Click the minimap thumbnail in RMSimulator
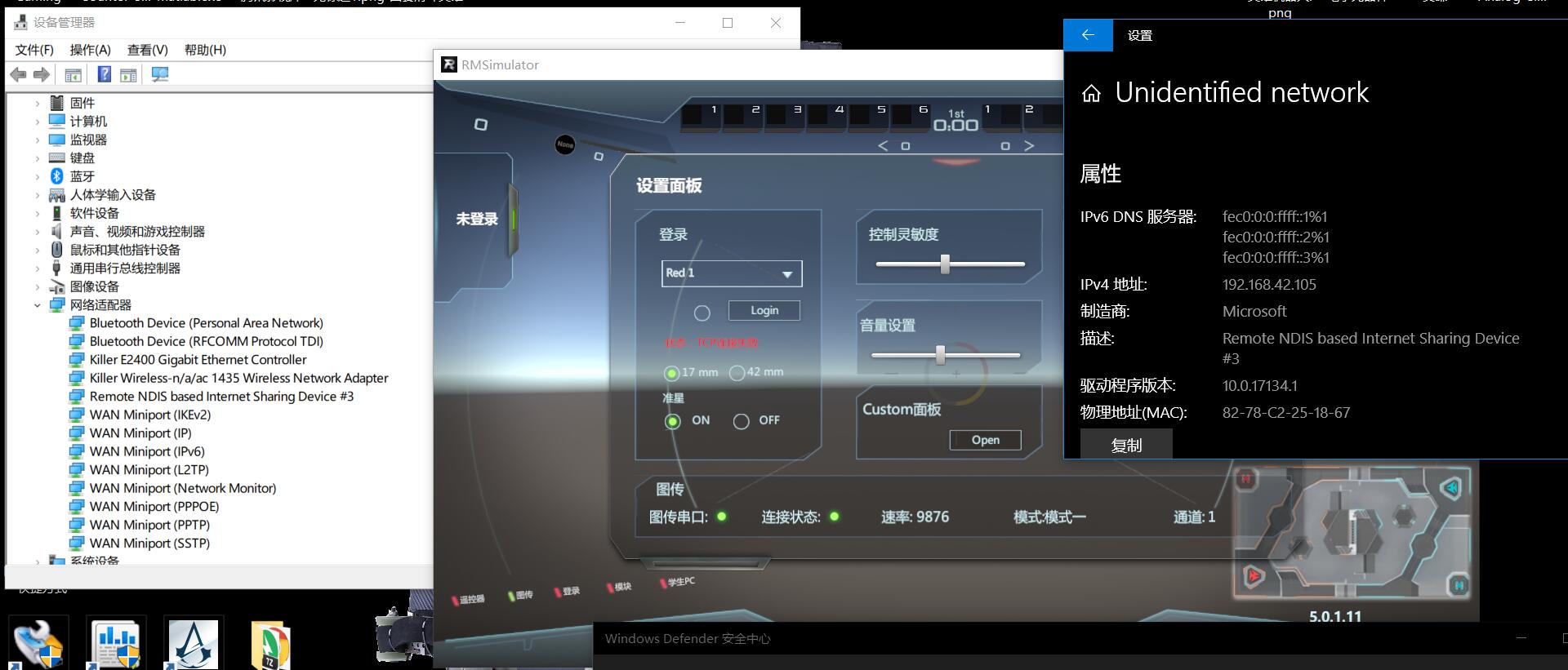The image size is (1568, 670). pyautogui.click(x=1354, y=533)
